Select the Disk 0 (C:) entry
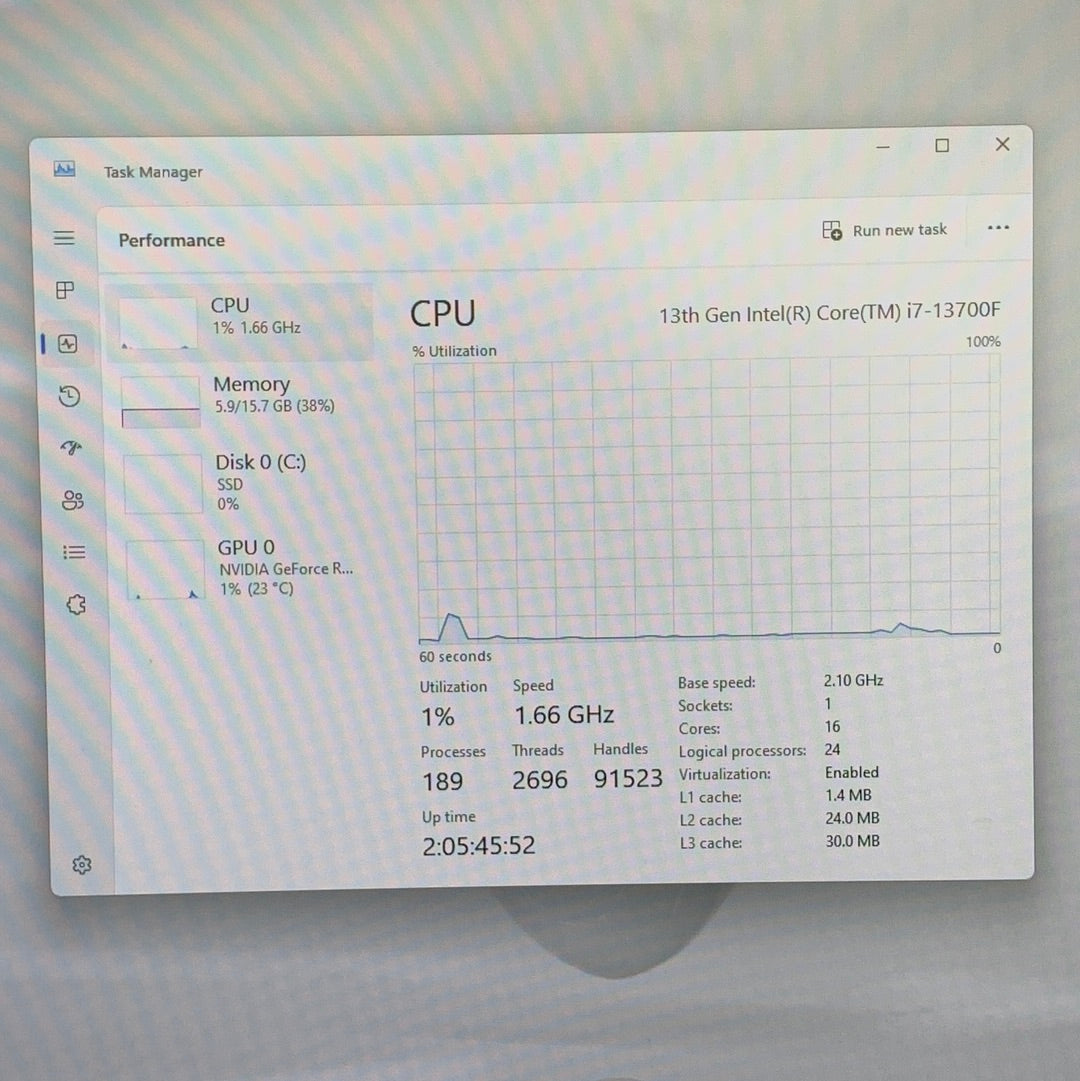The width and height of the screenshot is (1080, 1081). click(243, 483)
